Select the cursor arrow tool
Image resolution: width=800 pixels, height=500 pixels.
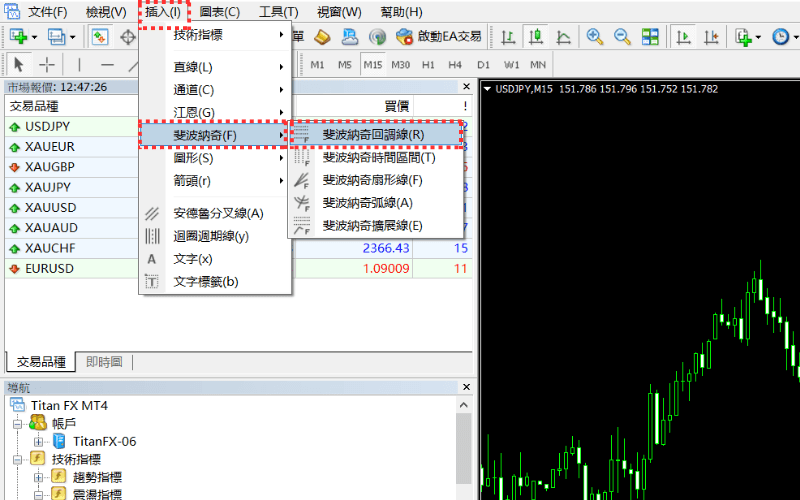click(19, 65)
